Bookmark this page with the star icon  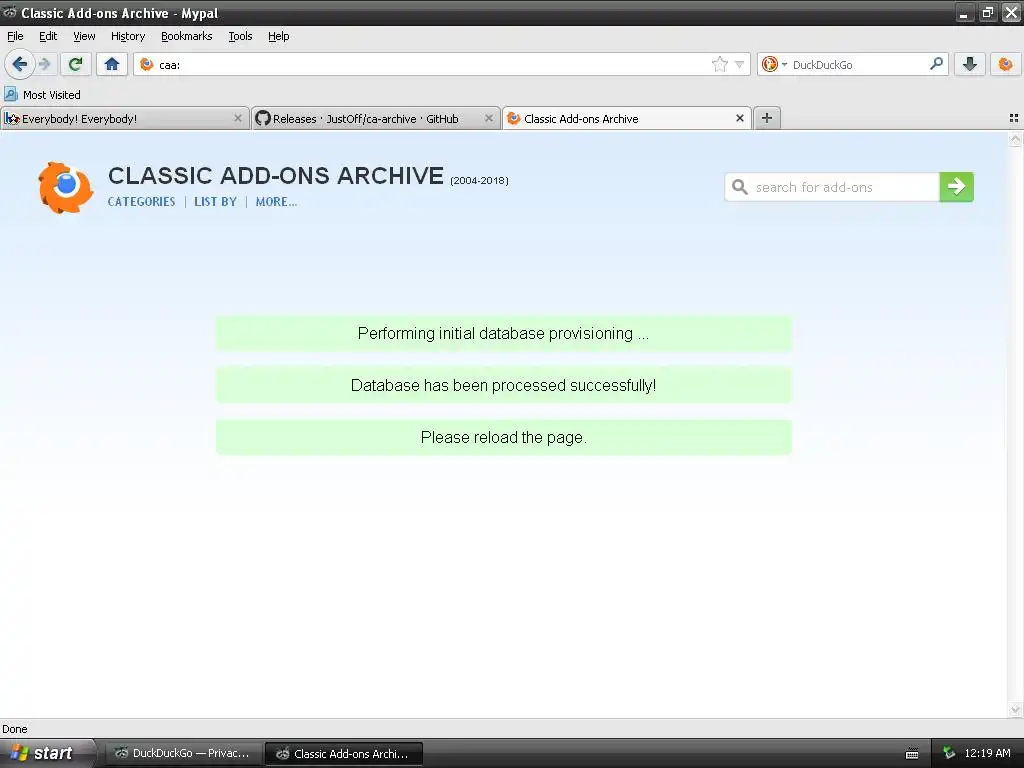(x=719, y=64)
